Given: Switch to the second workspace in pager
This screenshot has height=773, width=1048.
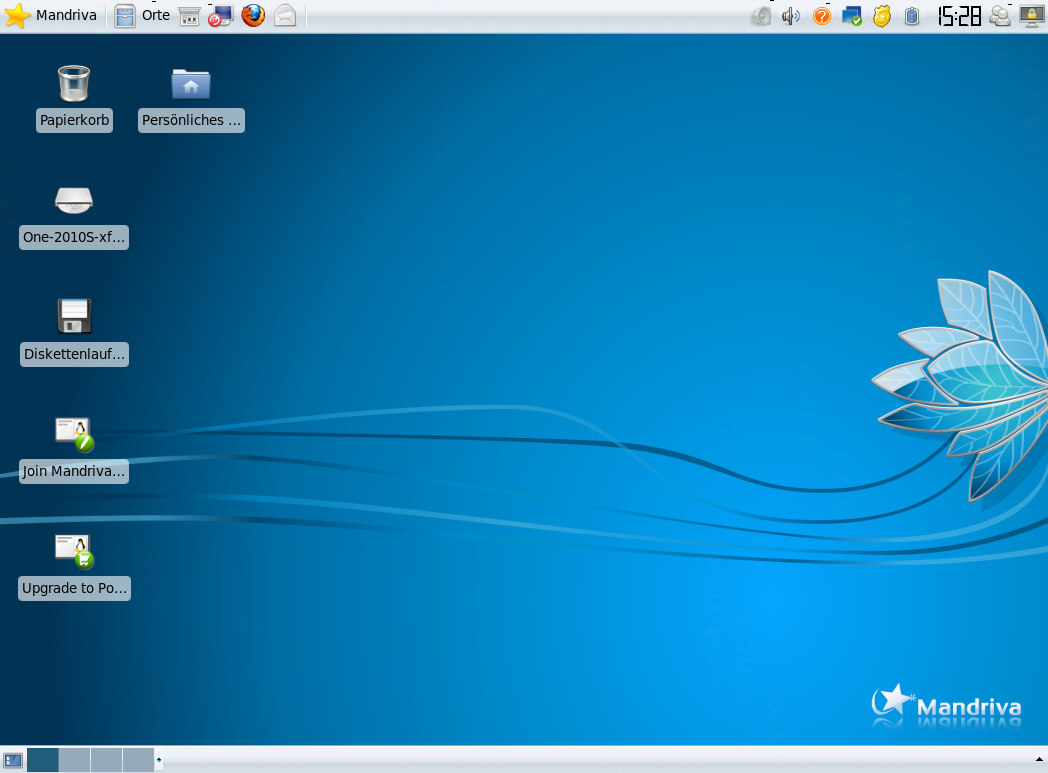Looking at the screenshot, I should coord(75,760).
